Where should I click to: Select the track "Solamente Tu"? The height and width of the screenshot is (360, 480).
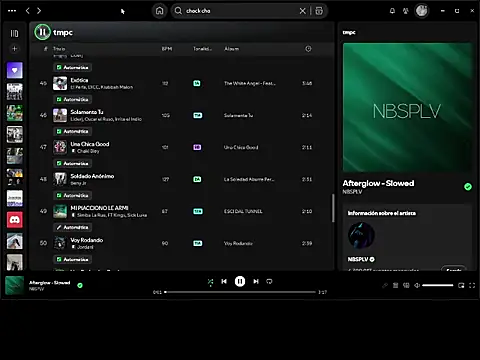87,112
